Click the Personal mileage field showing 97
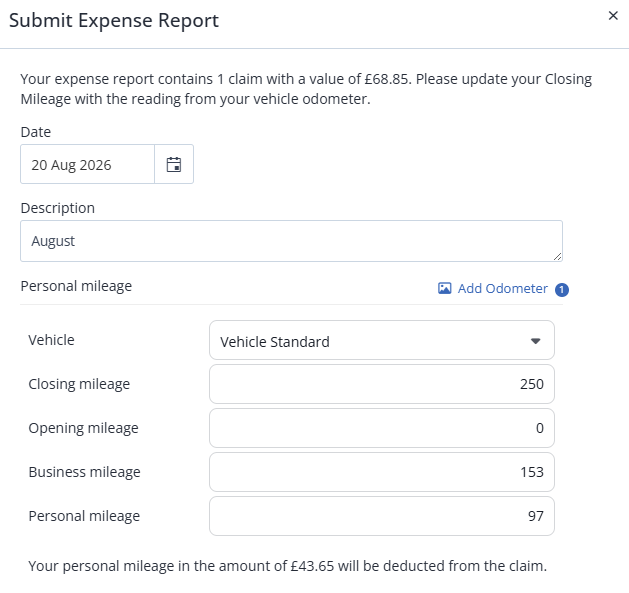This screenshot has height=593, width=629. pos(381,516)
